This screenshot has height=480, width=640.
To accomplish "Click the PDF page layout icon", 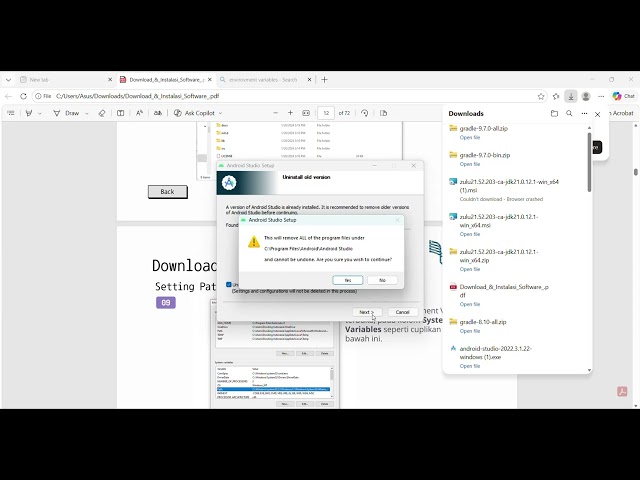I will [383, 113].
